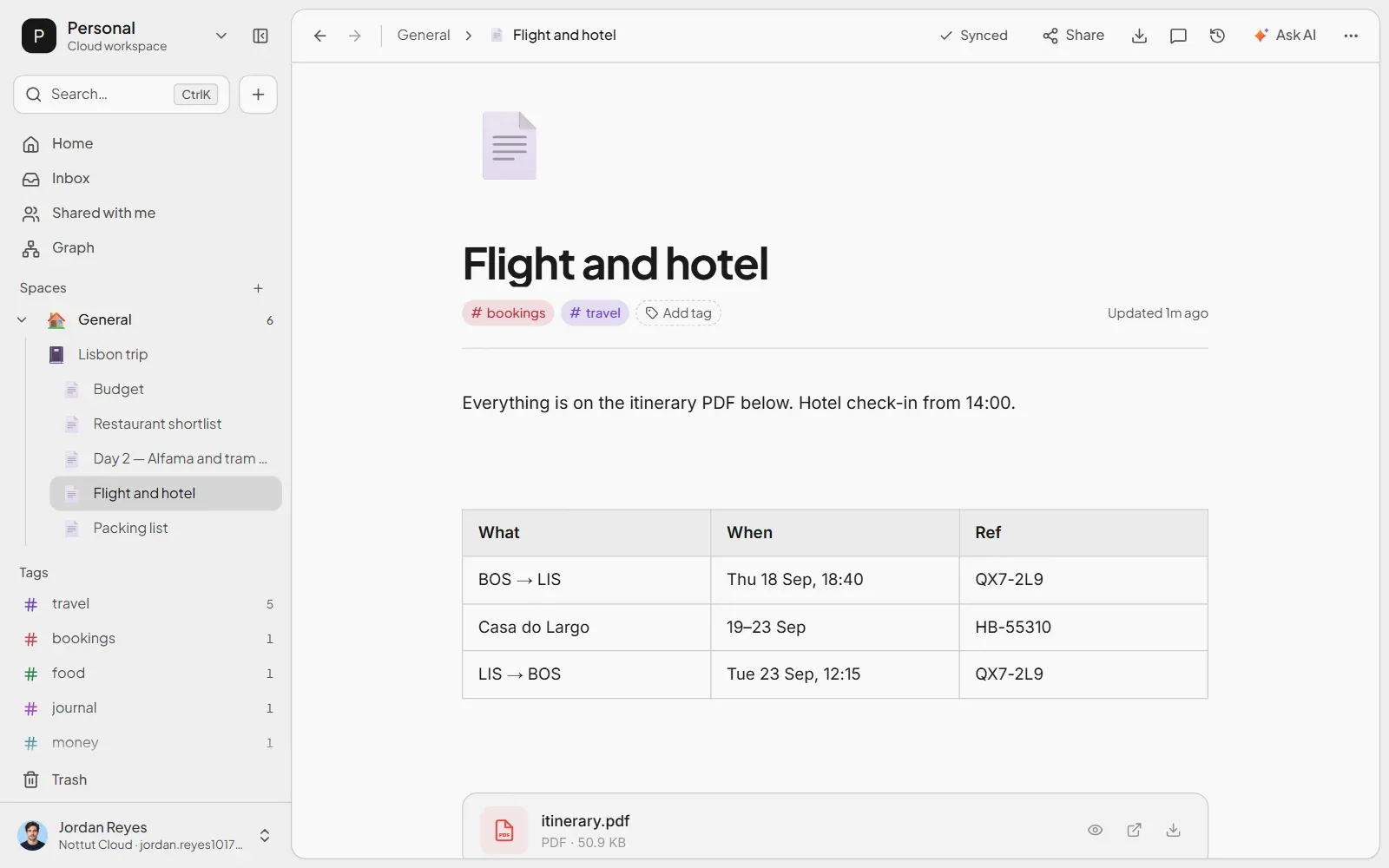Filter by the food tag
Image resolution: width=1389 pixels, height=868 pixels.
pyautogui.click(x=146, y=674)
